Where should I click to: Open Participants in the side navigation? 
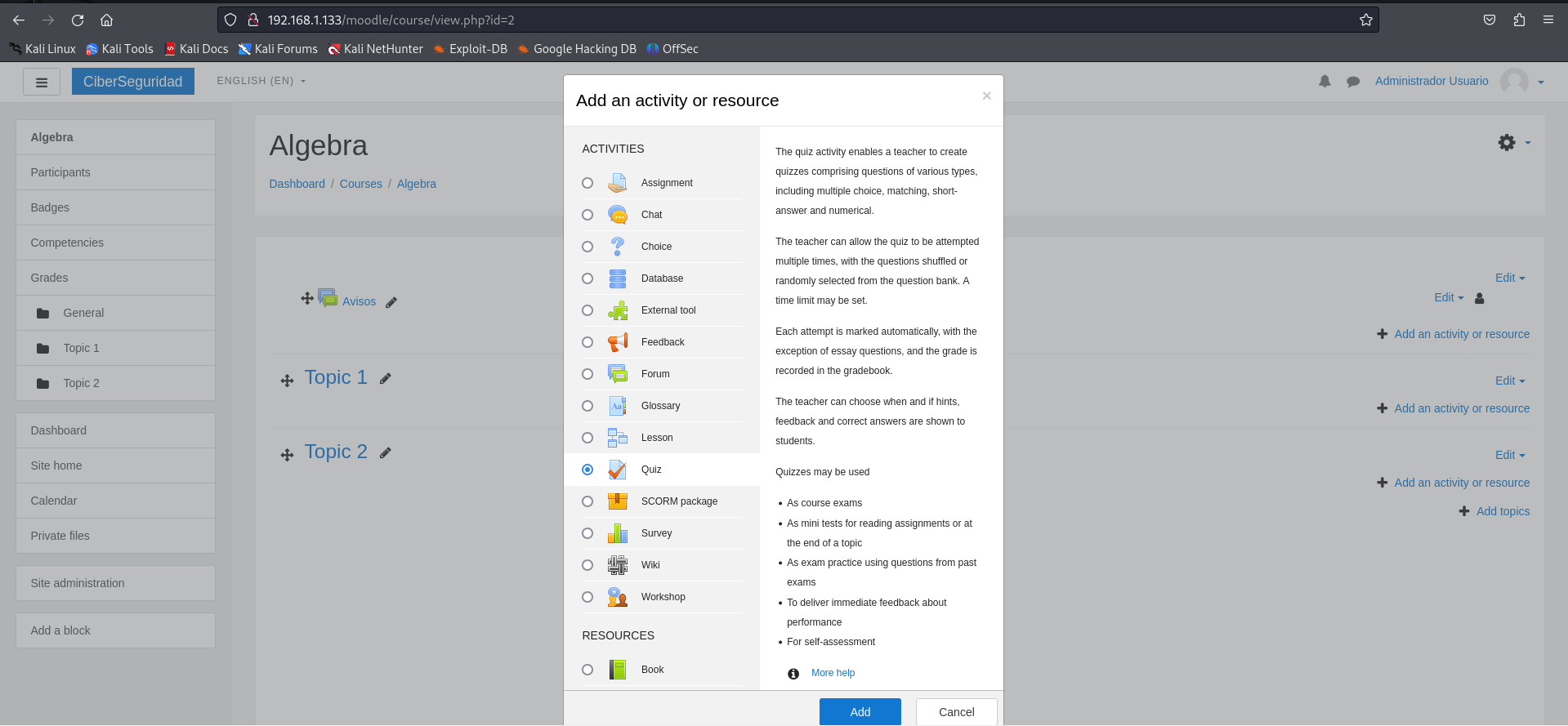pos(60,172)
